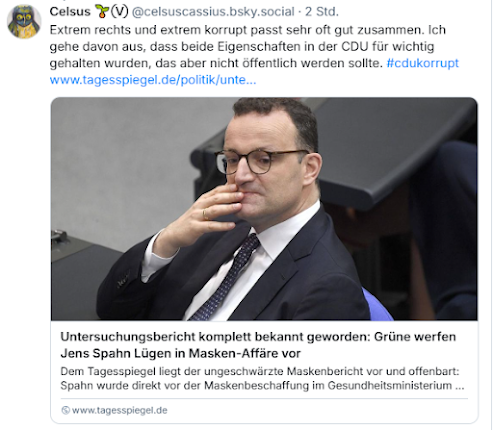Viewport: 493px width, 430px height.
Task: Click the (V) label after the name
Action: (119, 12)
